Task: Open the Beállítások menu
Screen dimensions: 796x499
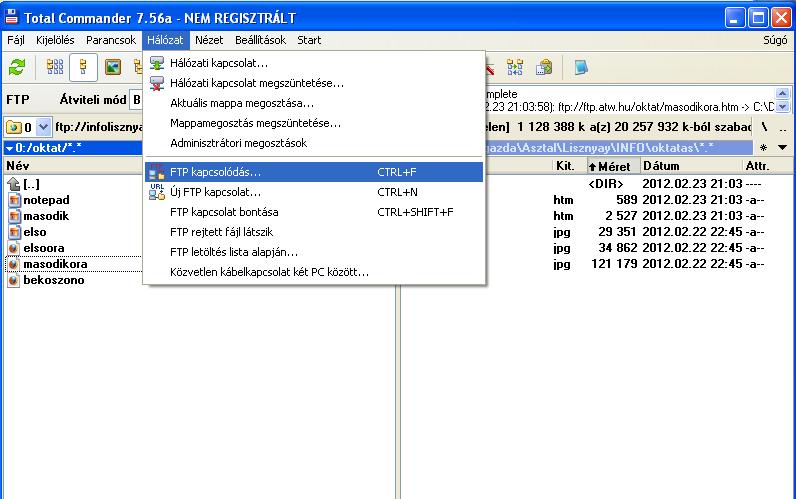Action: click(260, 40)
